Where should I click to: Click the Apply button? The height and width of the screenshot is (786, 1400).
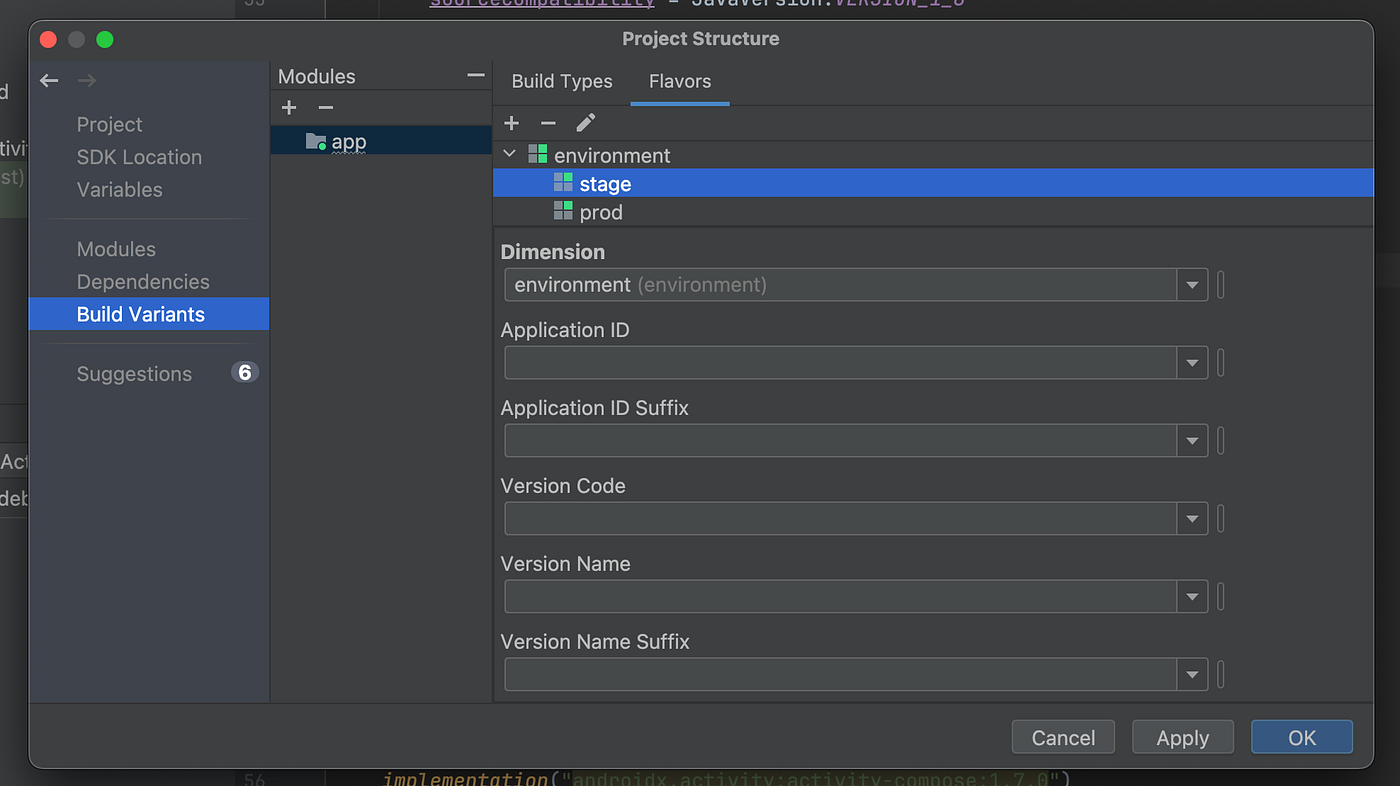[x=1183, y=738]
